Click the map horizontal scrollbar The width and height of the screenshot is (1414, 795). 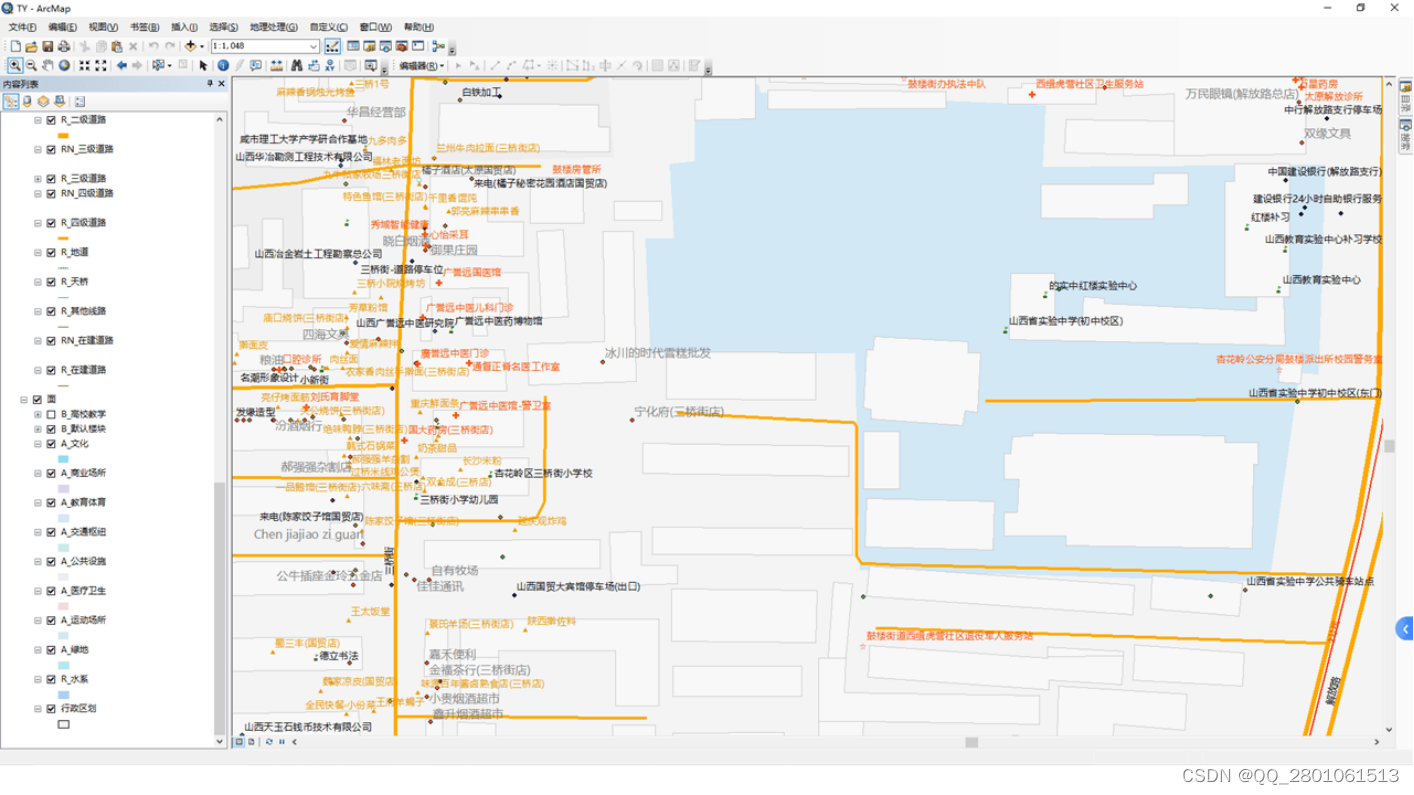pyautogui.click(x=970, y=742)
